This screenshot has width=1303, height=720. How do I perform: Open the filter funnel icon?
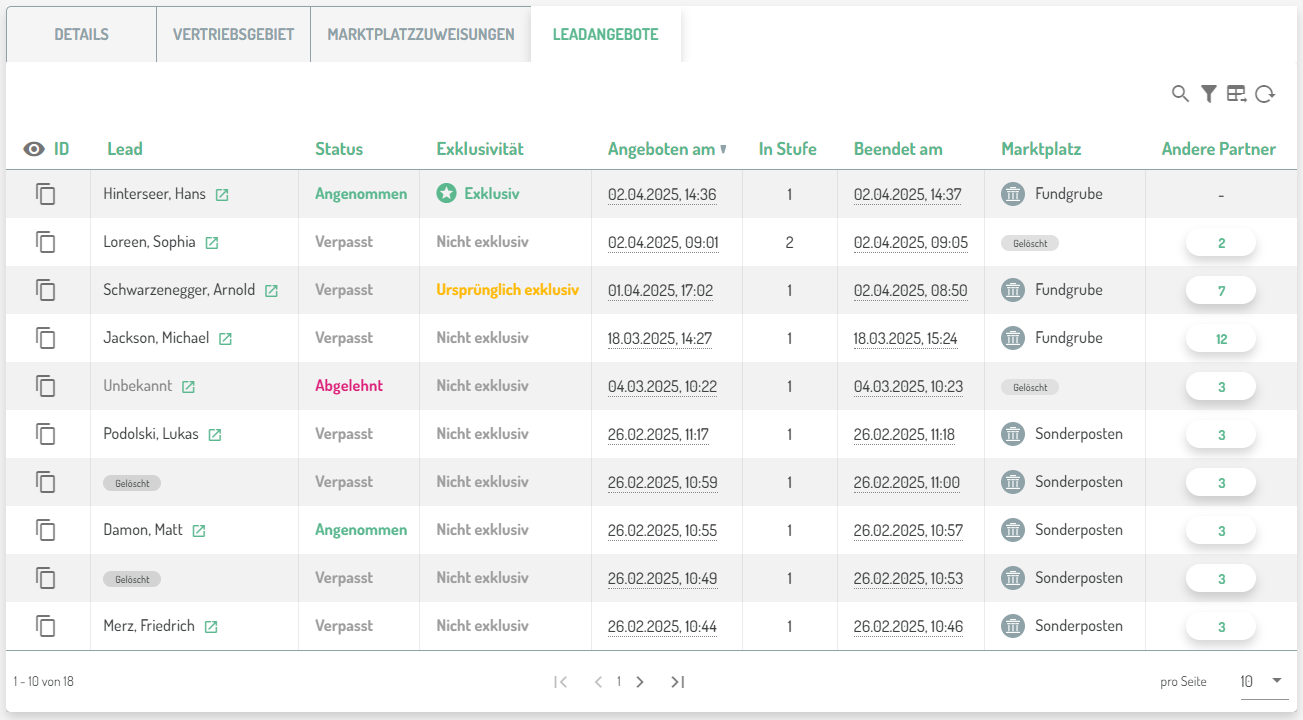coord(1208,94)
